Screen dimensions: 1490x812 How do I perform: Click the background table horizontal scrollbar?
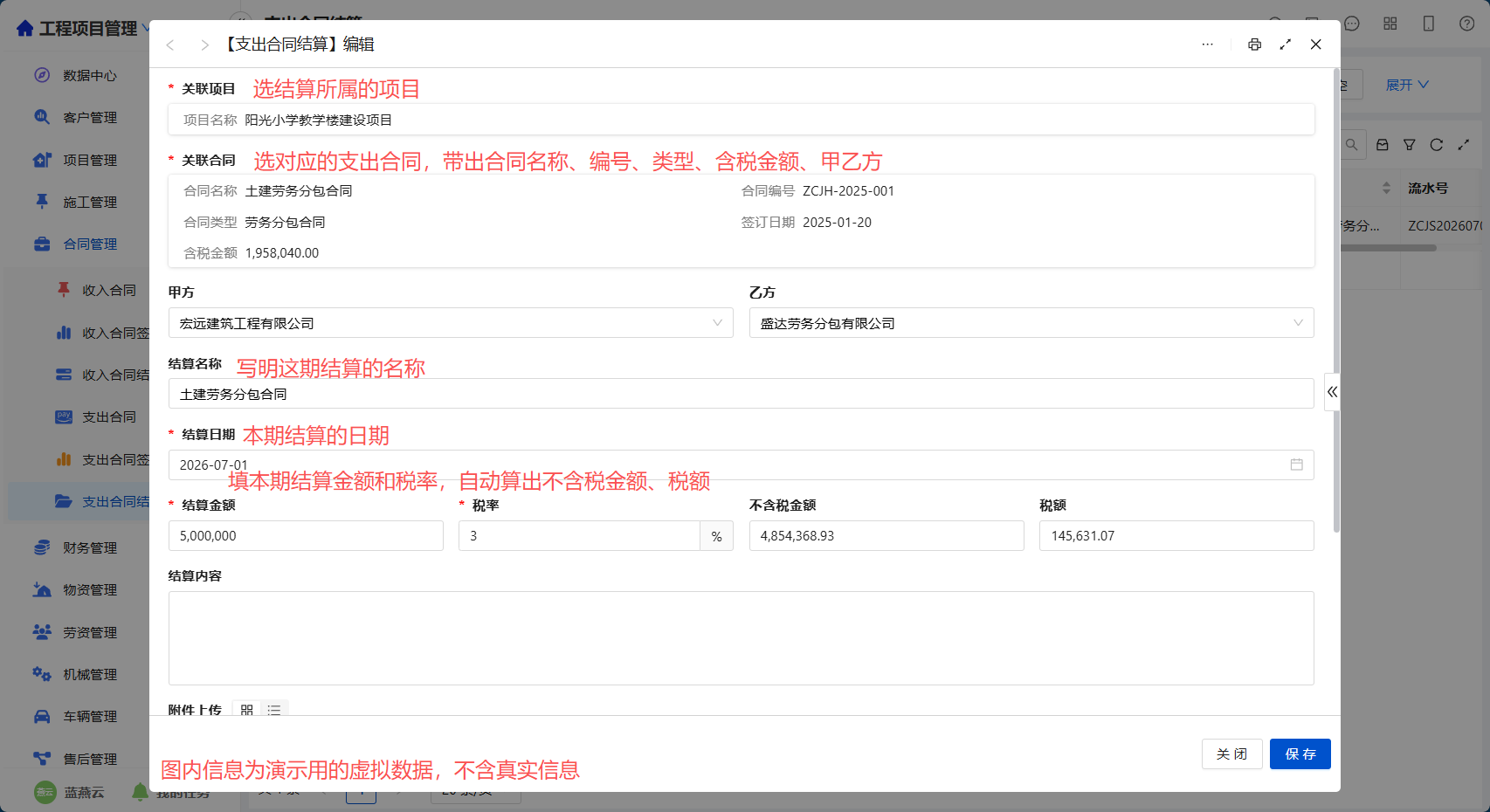pyautogui.click(x=1389, y=248)
